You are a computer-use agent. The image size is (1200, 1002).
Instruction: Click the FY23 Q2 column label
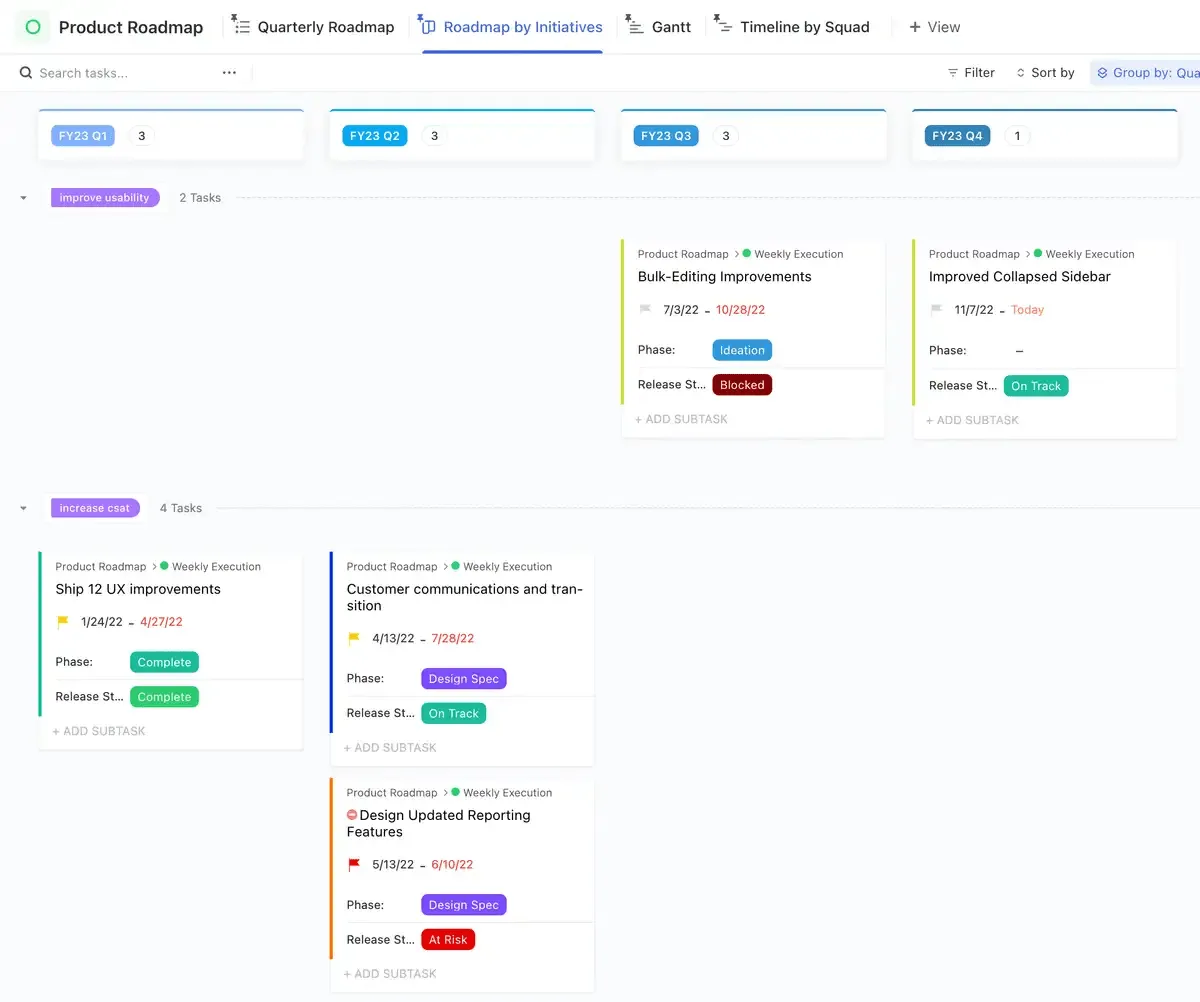coord(375,136)
